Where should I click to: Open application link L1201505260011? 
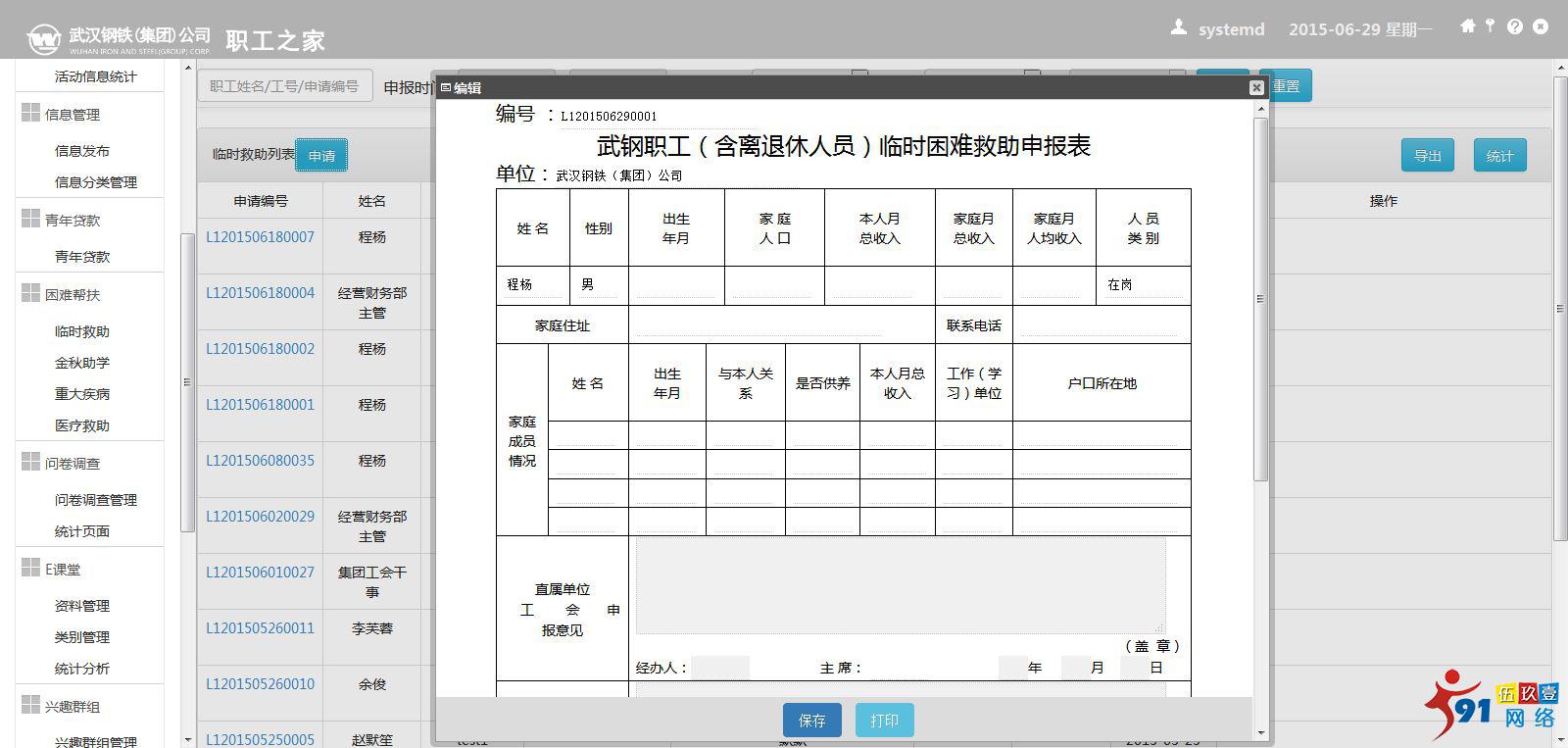261,628
